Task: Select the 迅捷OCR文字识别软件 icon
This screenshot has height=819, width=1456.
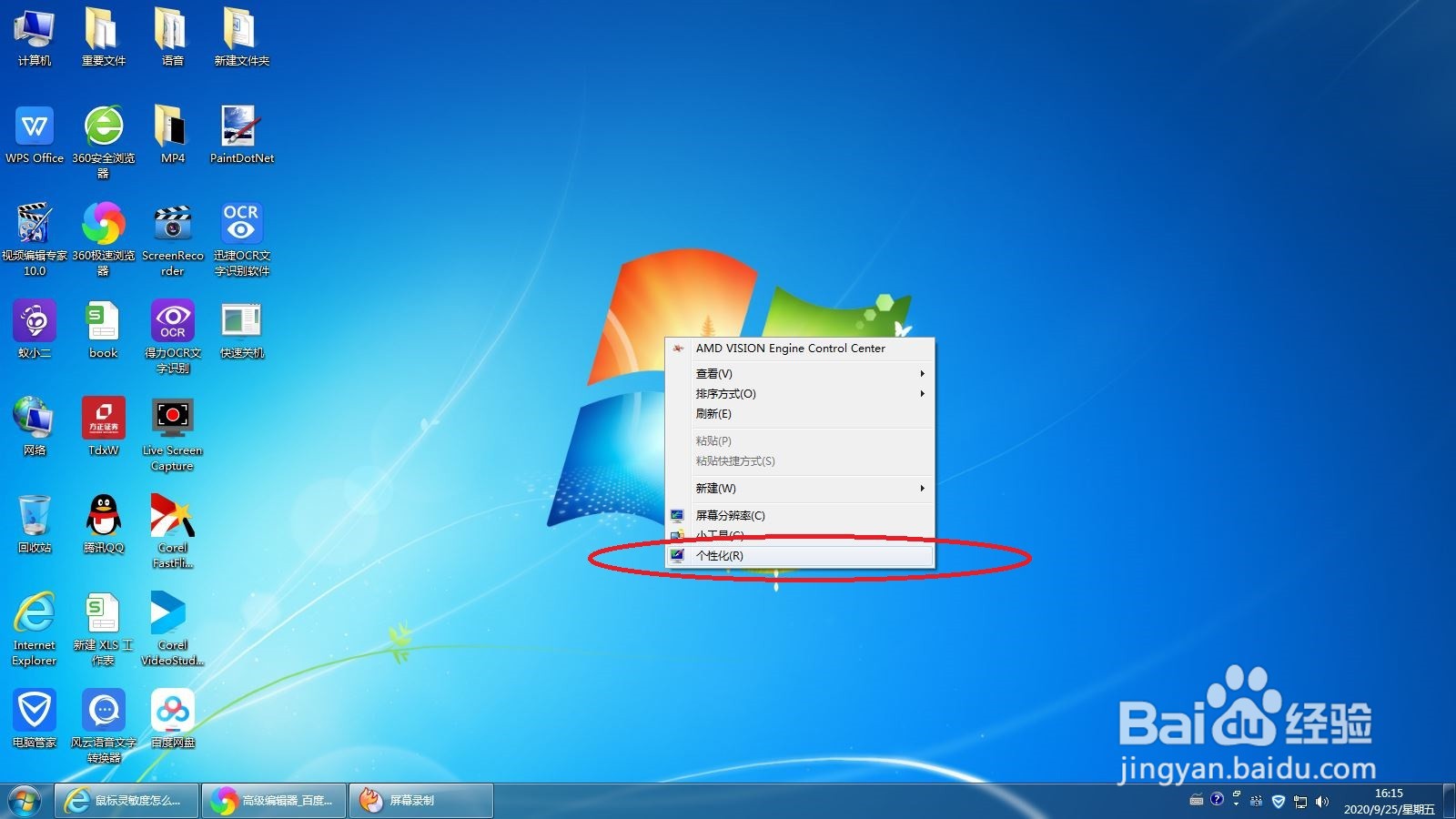Action: point(241,239)
